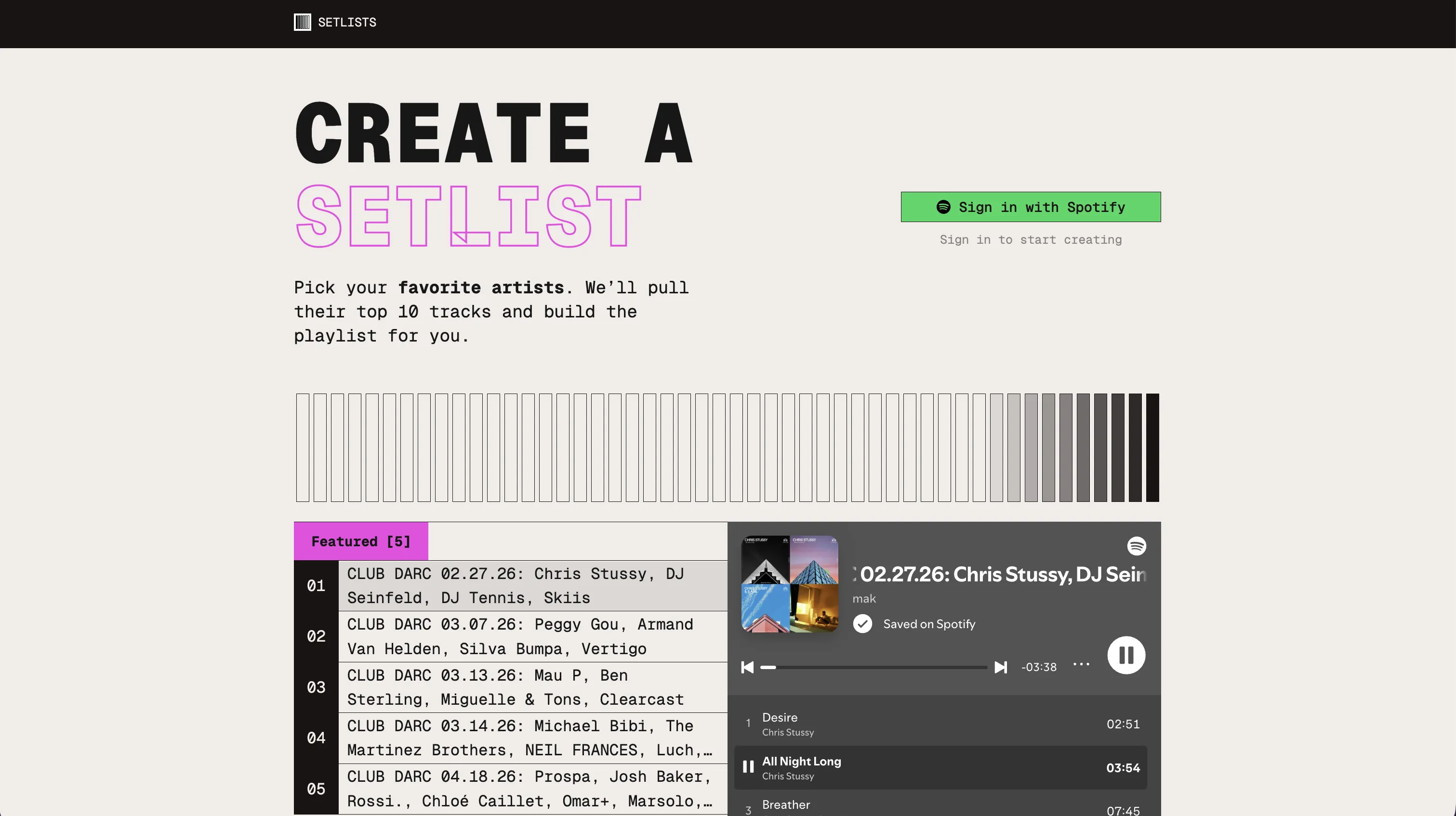Open the mak user profile link
Image resolution: width=1456 pixels, height=816 pixels.
(864, 598)
